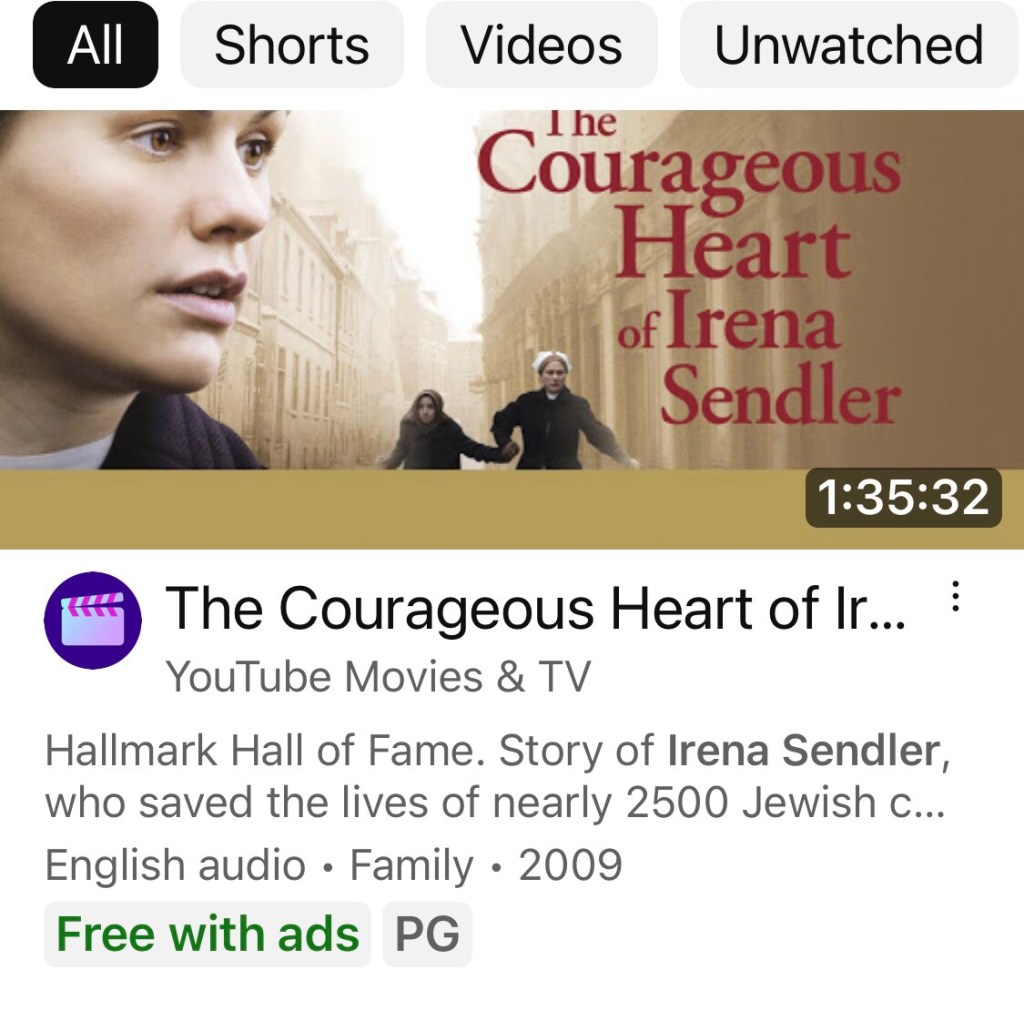The image size is (1024, 1010).
Task: Tap the 1:35:32 duration badge
Action: point(903,497)
